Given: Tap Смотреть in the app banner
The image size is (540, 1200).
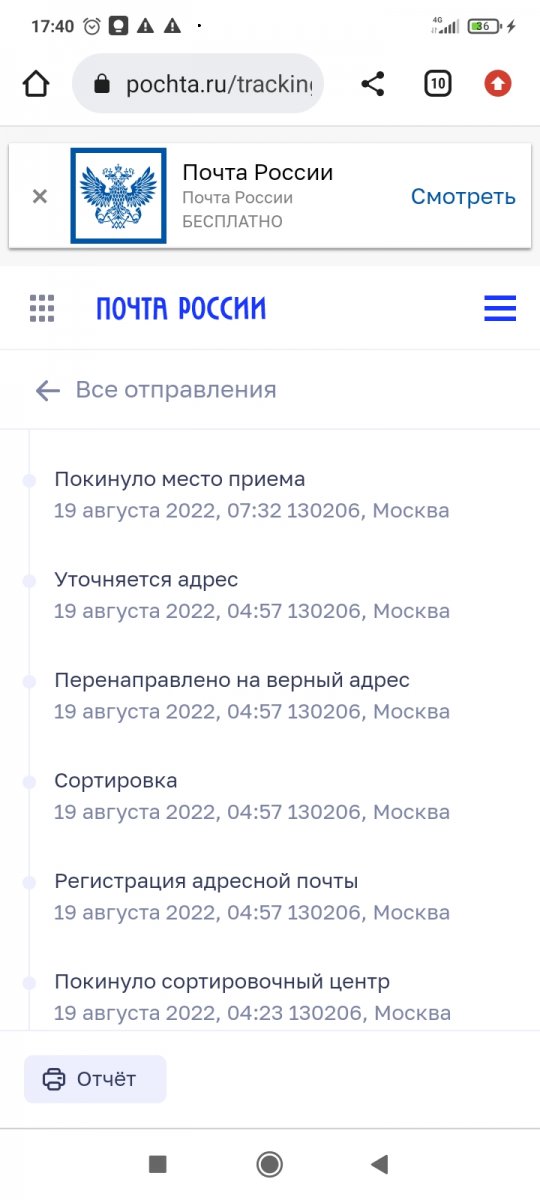Looking at the screenshot, I should pyautogui.click(x=463, y=196).
